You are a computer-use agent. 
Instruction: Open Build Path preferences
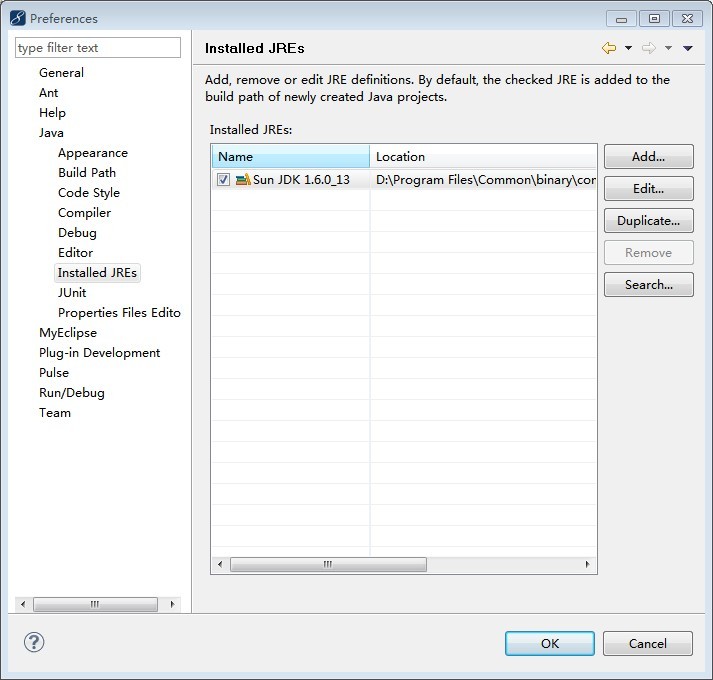pyautogui.click(x=87, y=173)
